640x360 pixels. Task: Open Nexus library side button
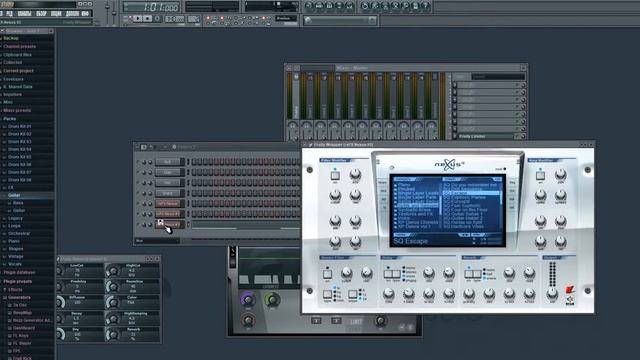coord(383,182)
